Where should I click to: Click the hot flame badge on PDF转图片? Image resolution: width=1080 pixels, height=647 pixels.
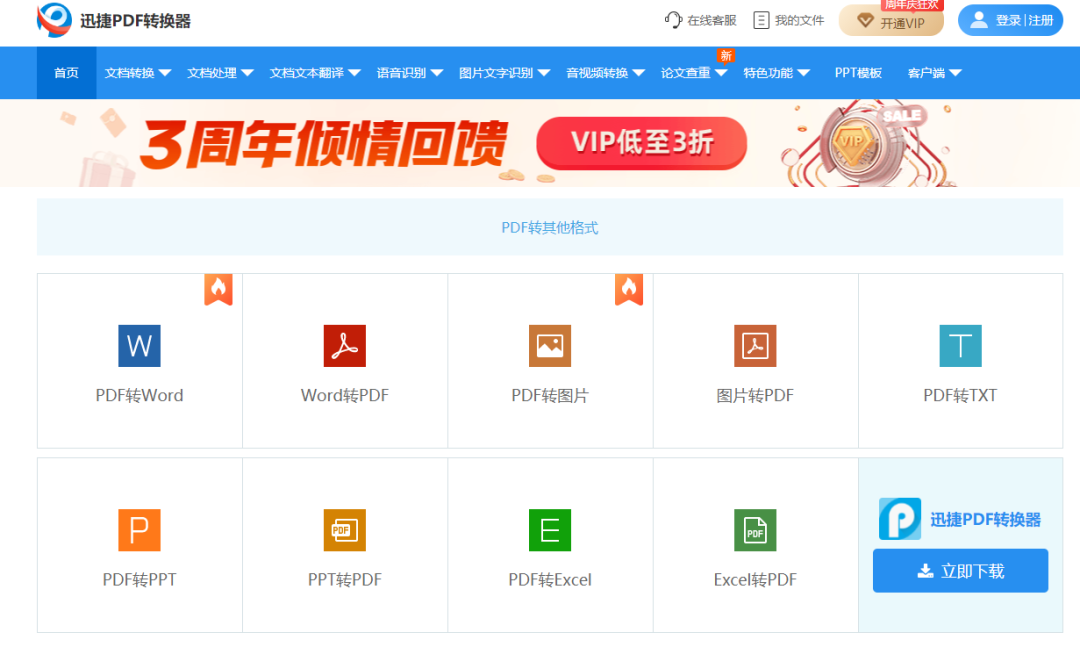point(629,289)
